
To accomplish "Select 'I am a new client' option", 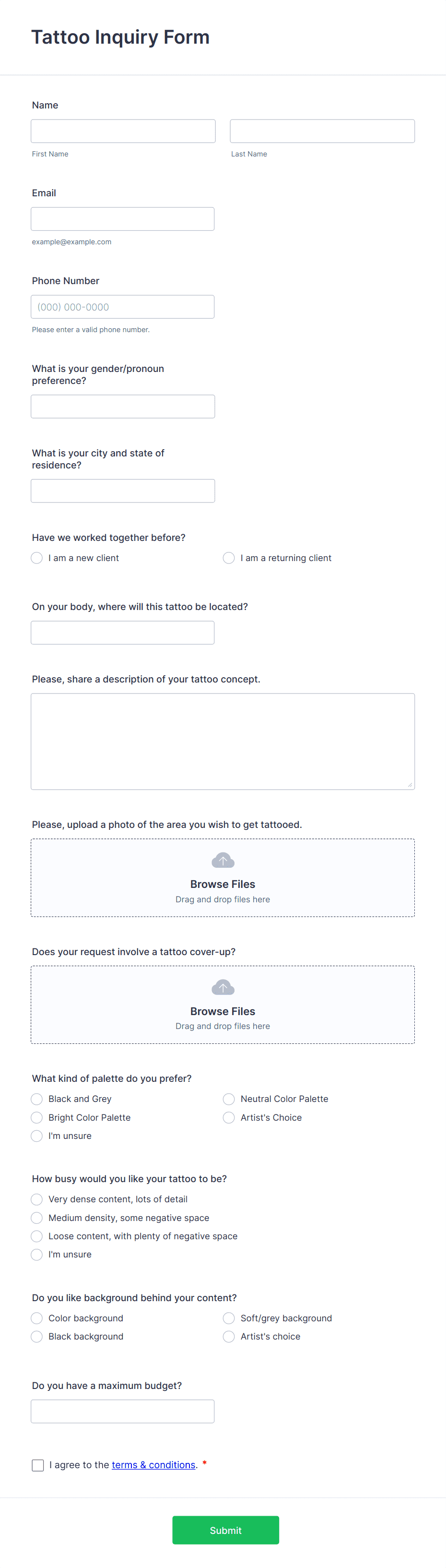I will 37,558.
